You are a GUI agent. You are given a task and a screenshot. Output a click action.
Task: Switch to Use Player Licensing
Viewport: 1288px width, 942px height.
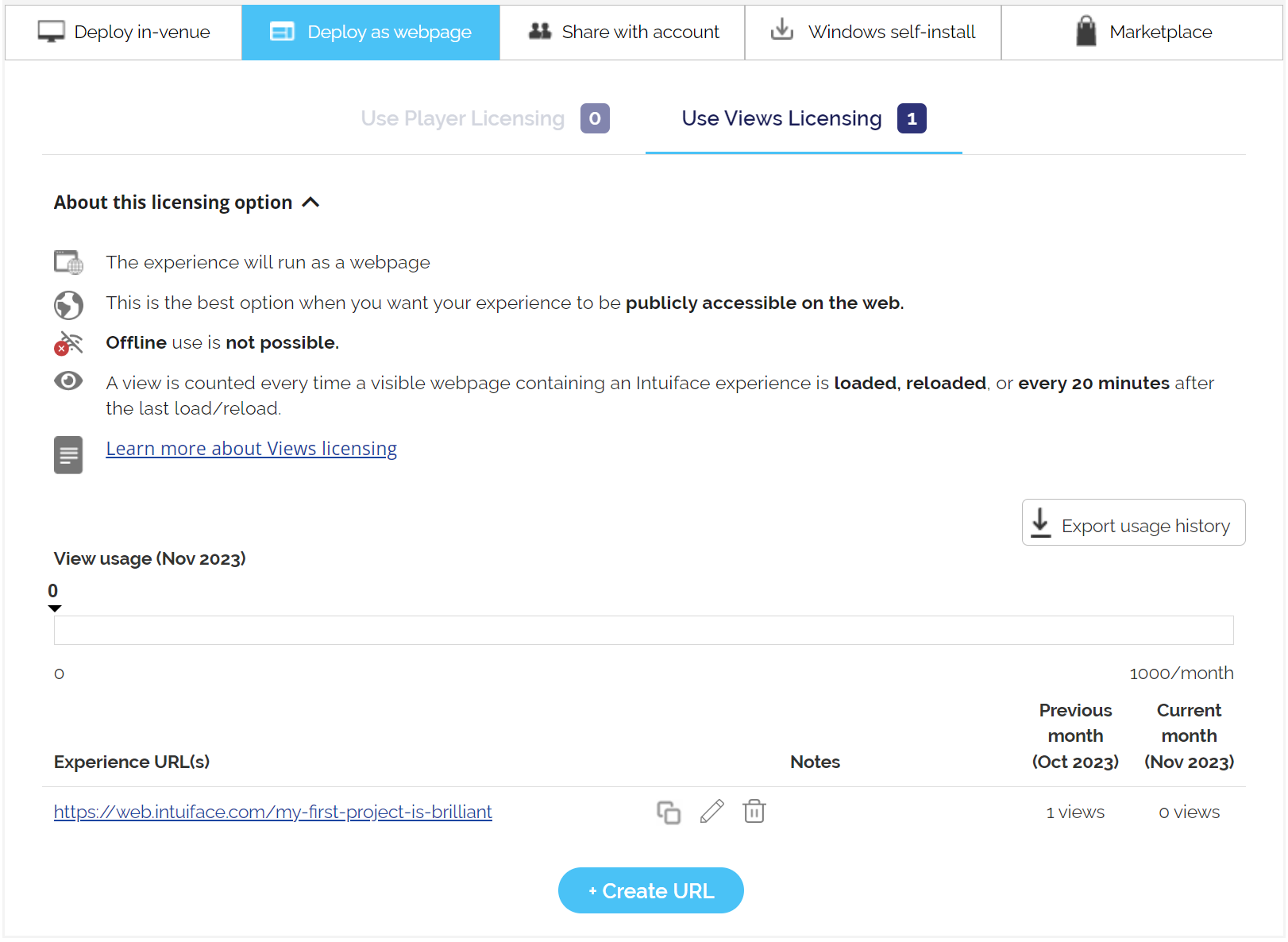coord(462,118)
